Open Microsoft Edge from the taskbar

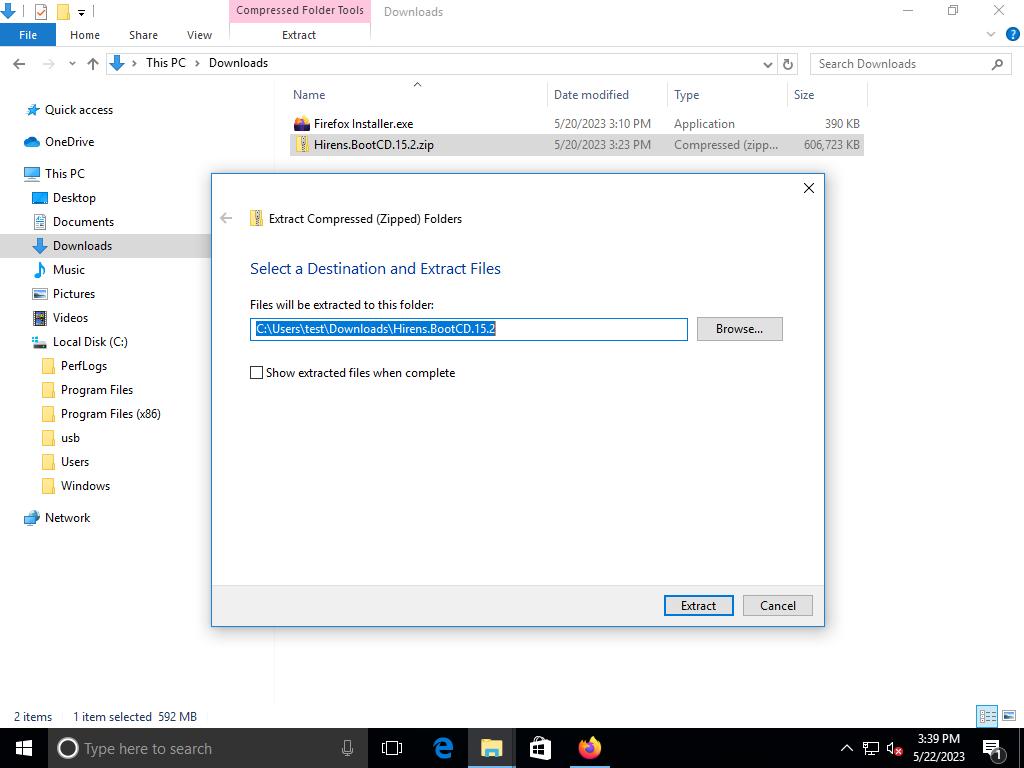click(x=443, y=748)
